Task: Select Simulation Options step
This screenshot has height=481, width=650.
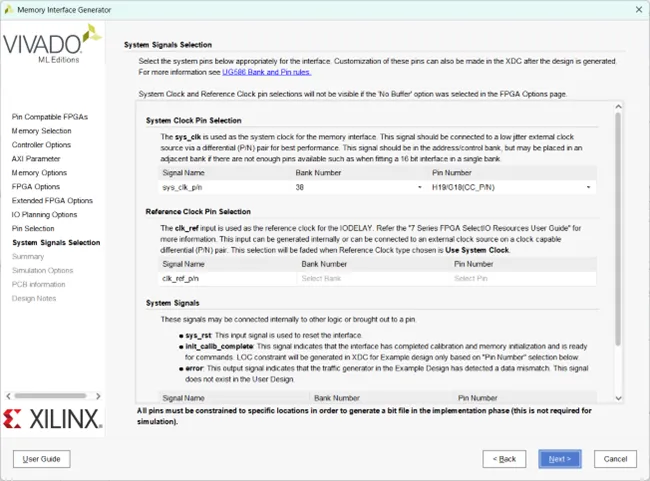Action: 43,270
